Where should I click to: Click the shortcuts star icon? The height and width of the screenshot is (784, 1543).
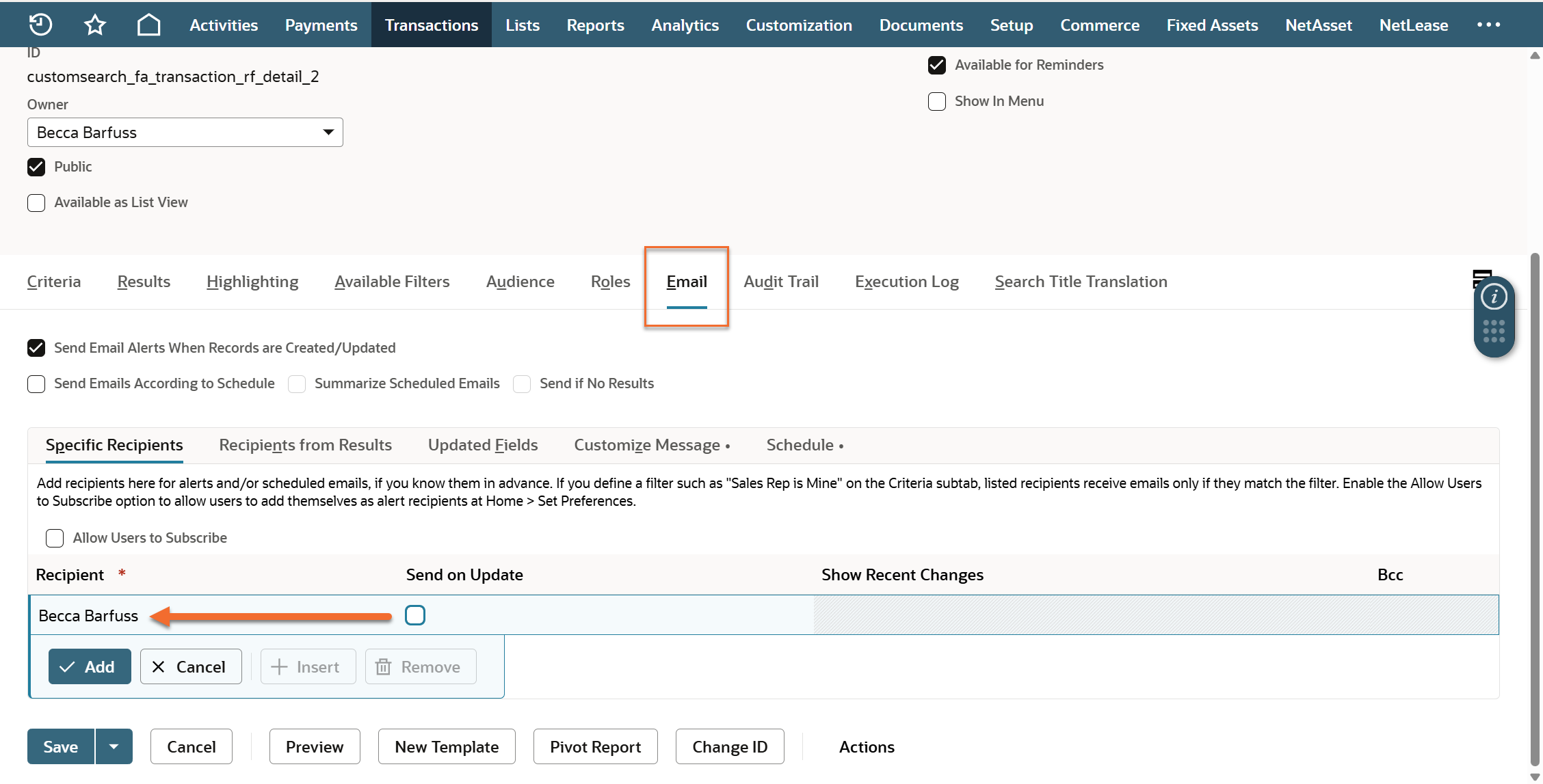(94, 25)
